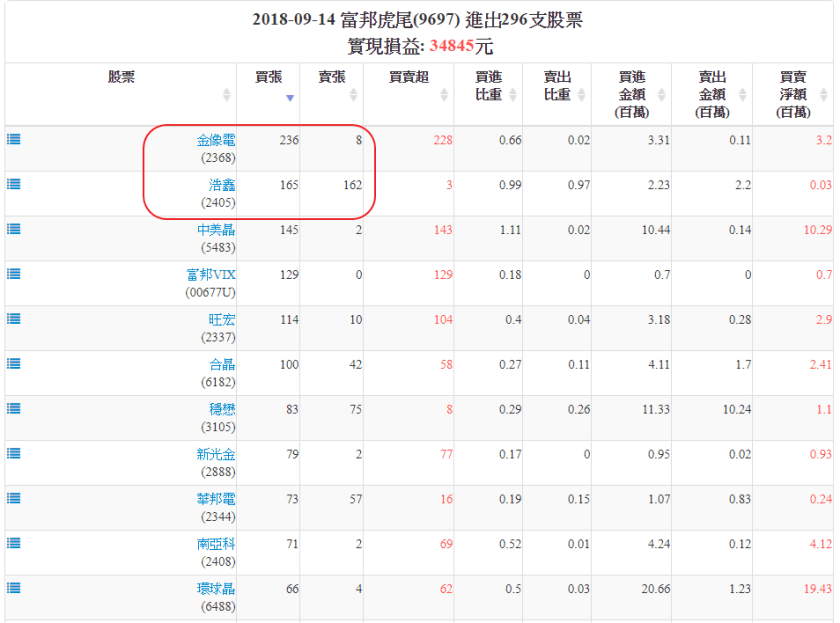Click the list icon beside 南亞科
840x623 pixels.
pos(14,543)
